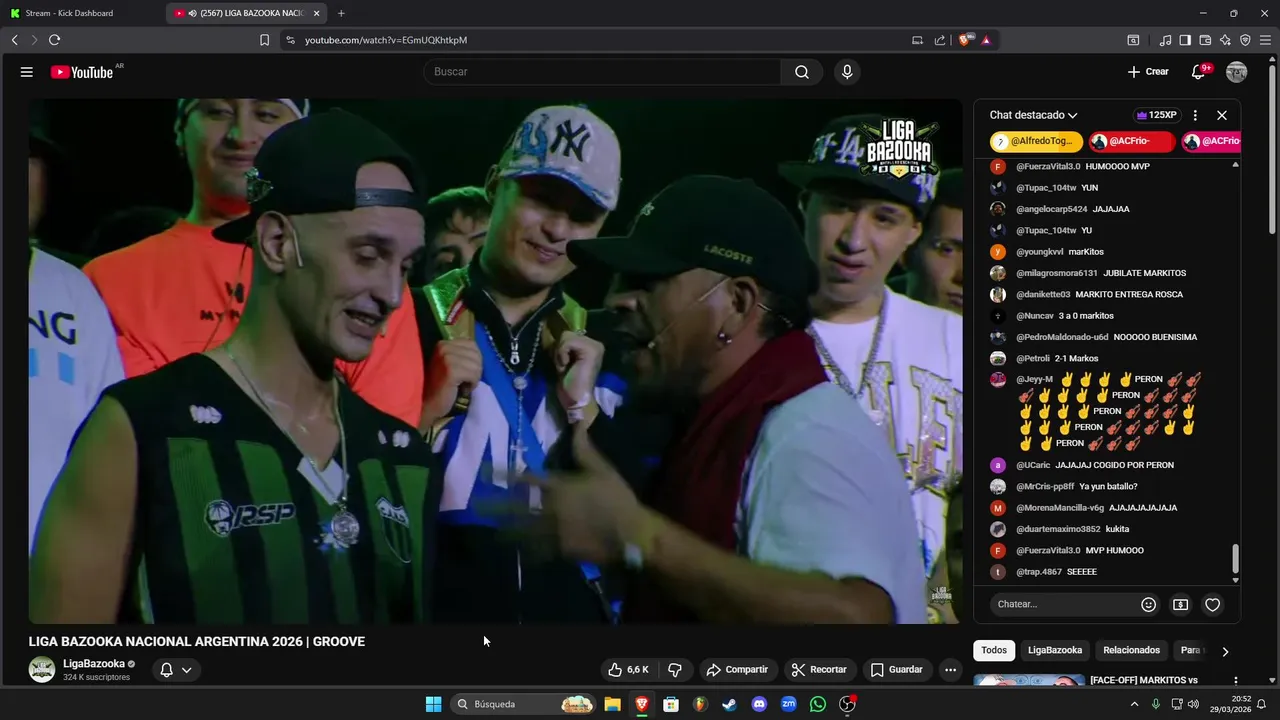Click the video player area

tap(495, 361)
